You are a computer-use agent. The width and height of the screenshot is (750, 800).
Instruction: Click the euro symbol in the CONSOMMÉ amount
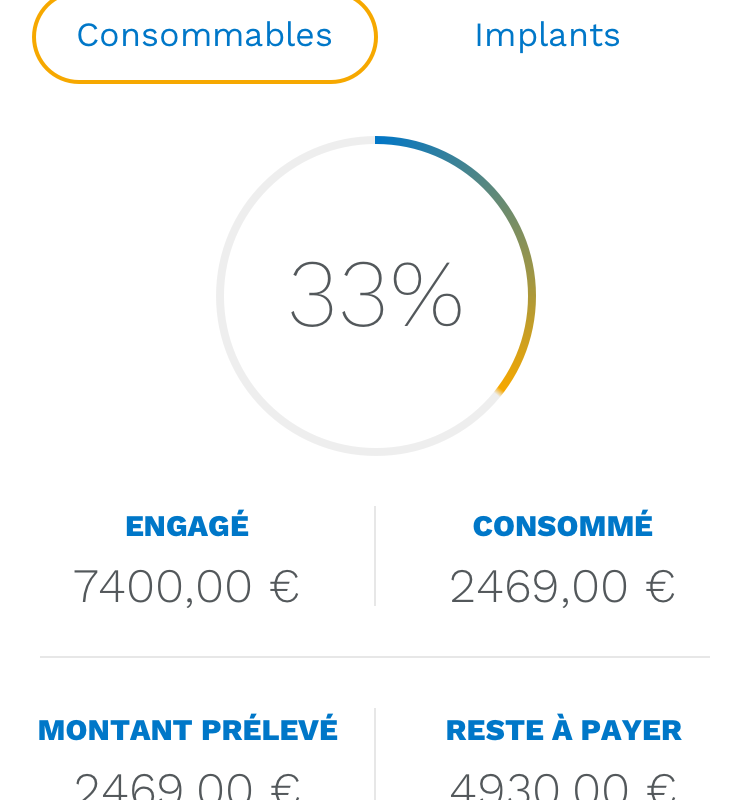(x=661, y=587)
